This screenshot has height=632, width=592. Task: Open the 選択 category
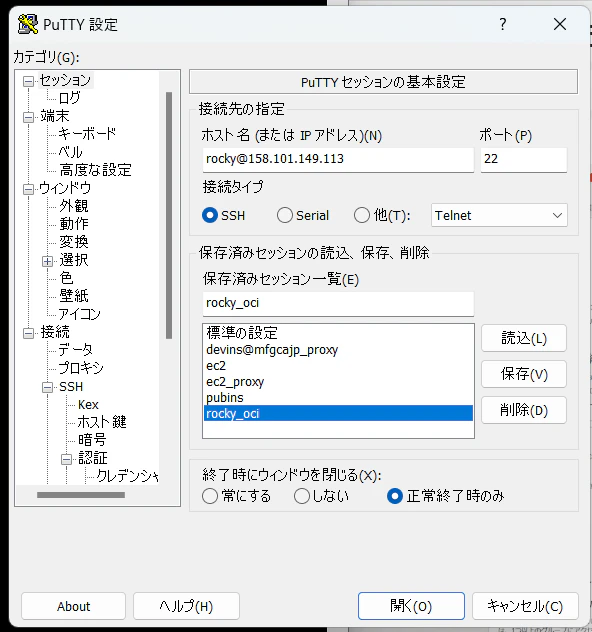point(74,260)
